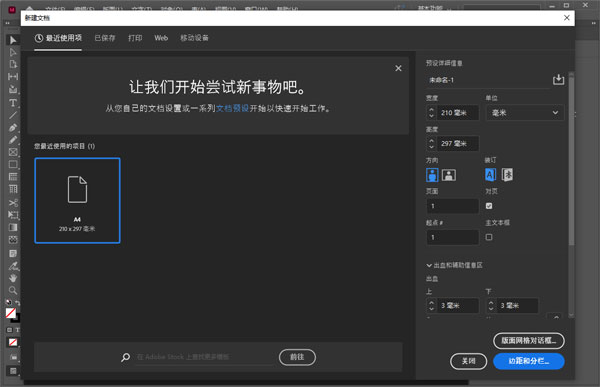
Task: Select the Gap tool
Action: 13,77
